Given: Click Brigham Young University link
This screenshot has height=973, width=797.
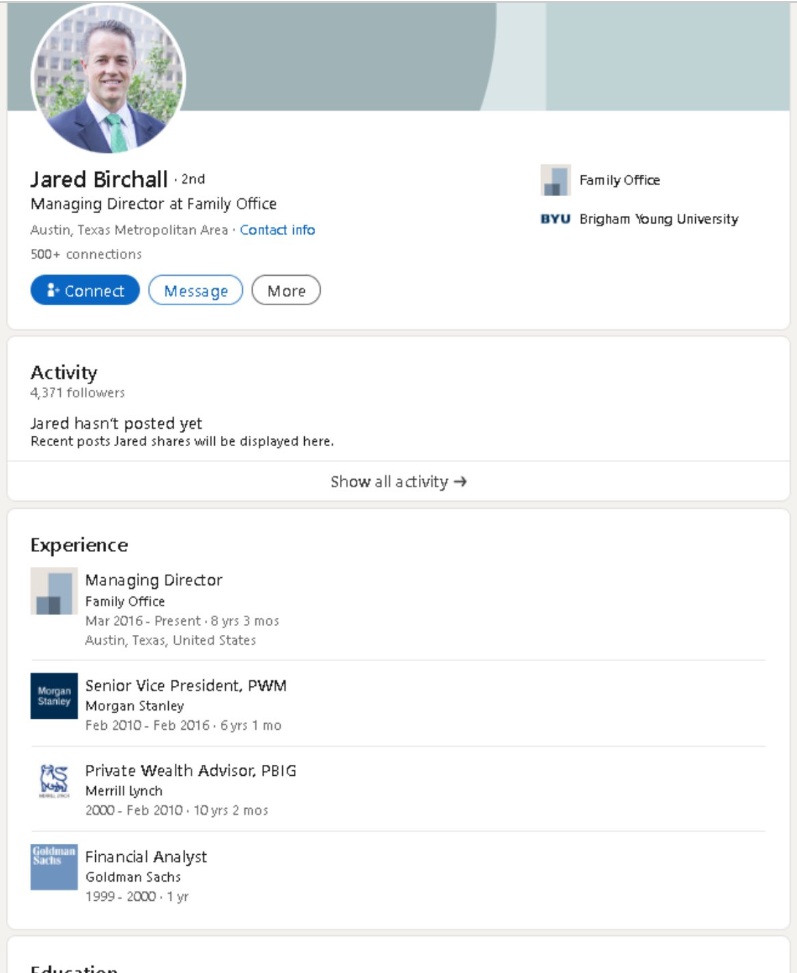Looking at the screenshot, I should point(658,218).
